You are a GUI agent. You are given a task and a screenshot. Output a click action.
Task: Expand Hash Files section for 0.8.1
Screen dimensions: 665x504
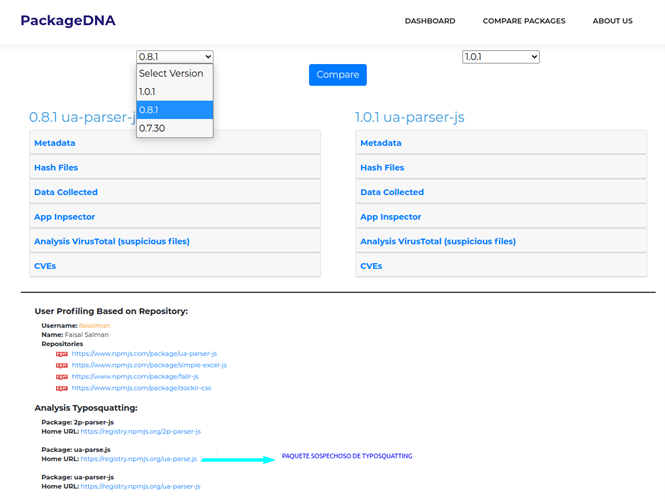click(x=56, y=168)
